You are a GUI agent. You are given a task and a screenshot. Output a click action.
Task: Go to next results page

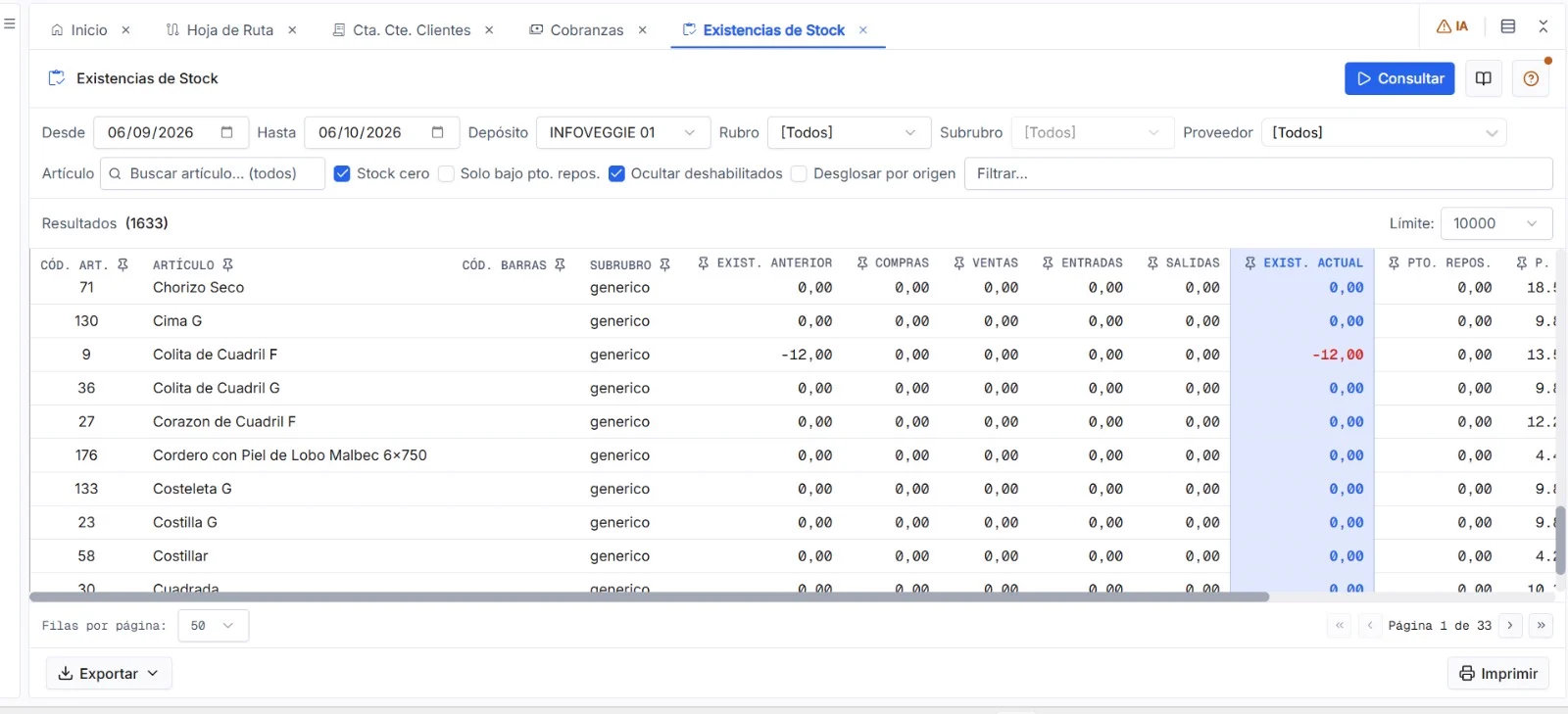[x=1510, y=625]
